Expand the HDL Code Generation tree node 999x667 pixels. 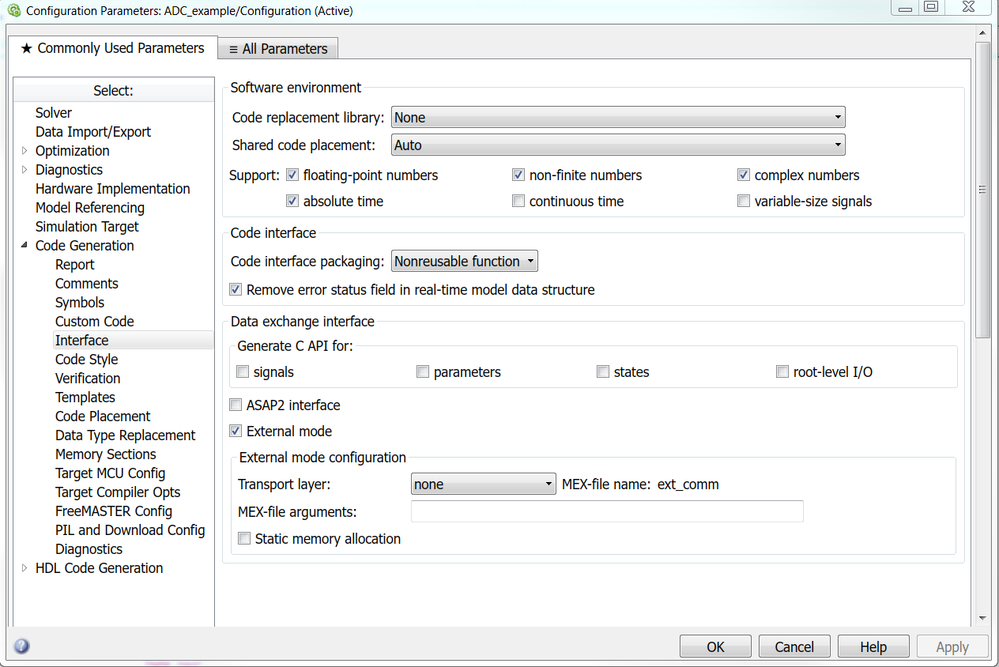[x=25, y=568]
